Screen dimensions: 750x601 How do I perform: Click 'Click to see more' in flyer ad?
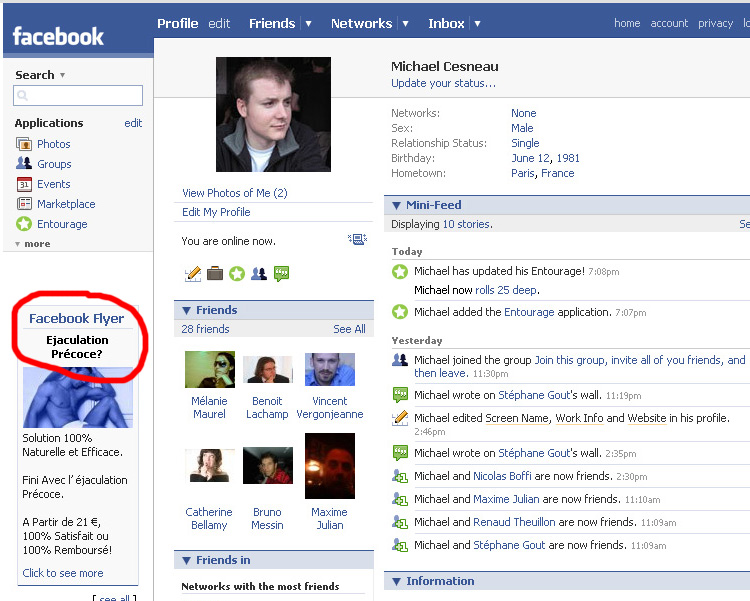pos(63,573)
